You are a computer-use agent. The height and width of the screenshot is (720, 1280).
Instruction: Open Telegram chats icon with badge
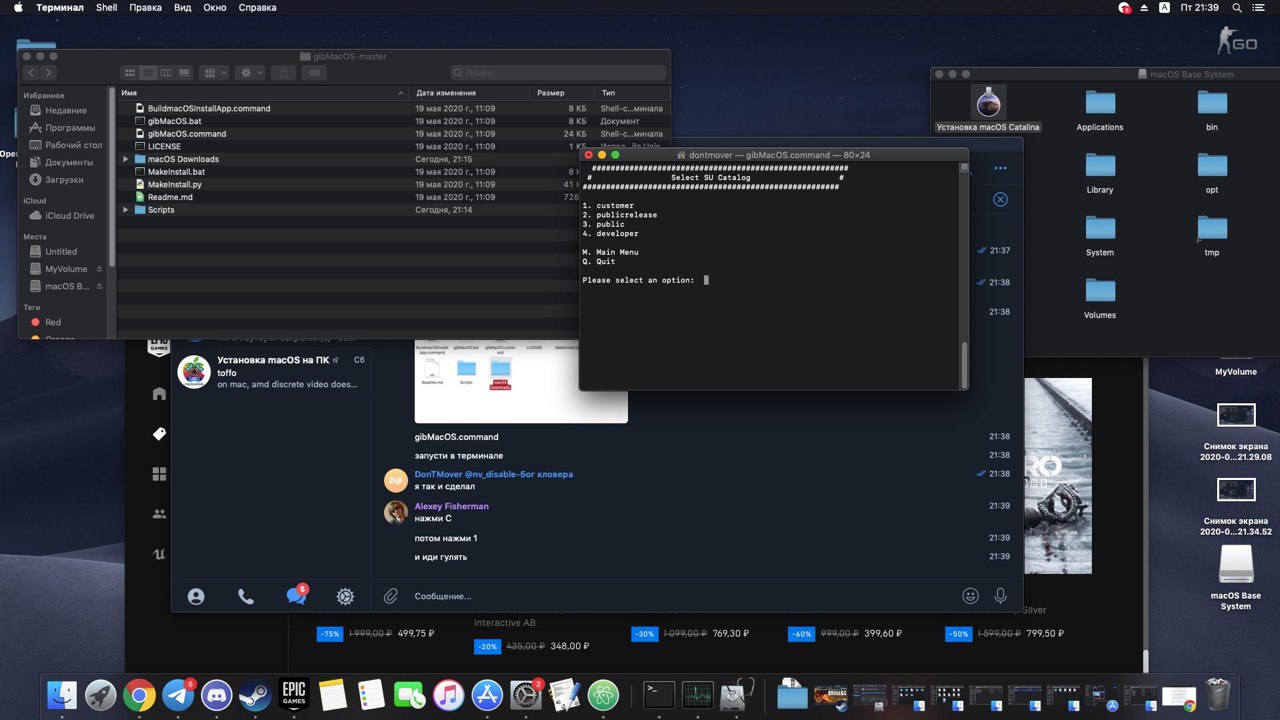296,595
